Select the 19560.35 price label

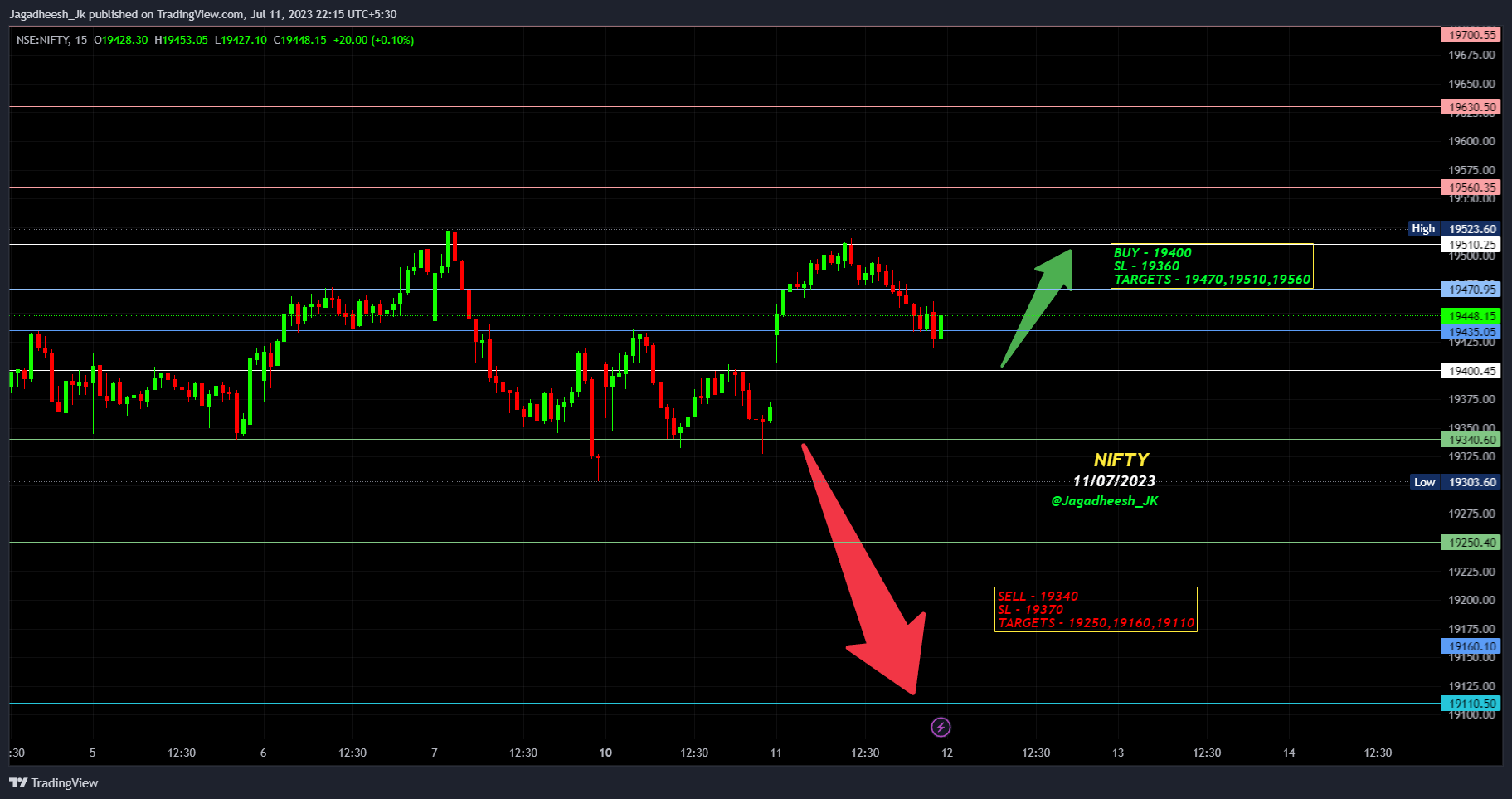1471,188
